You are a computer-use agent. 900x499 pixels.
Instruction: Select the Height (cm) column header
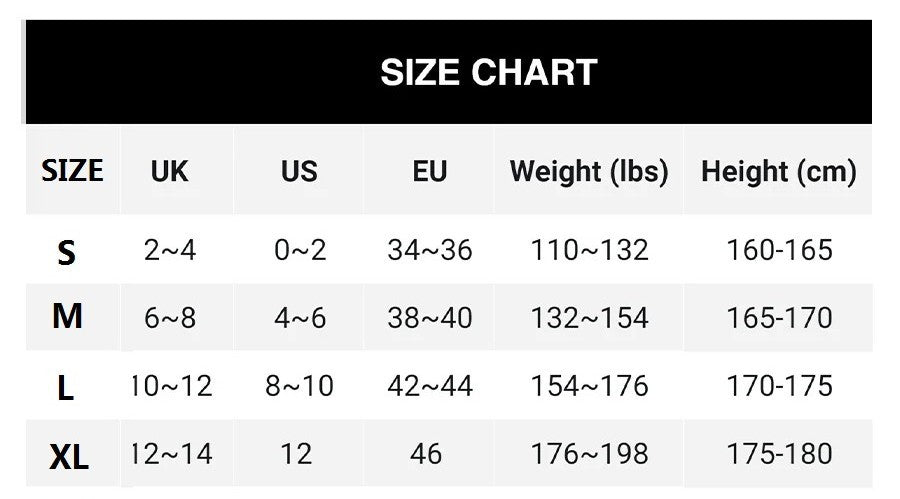click(x=778, y=171)
